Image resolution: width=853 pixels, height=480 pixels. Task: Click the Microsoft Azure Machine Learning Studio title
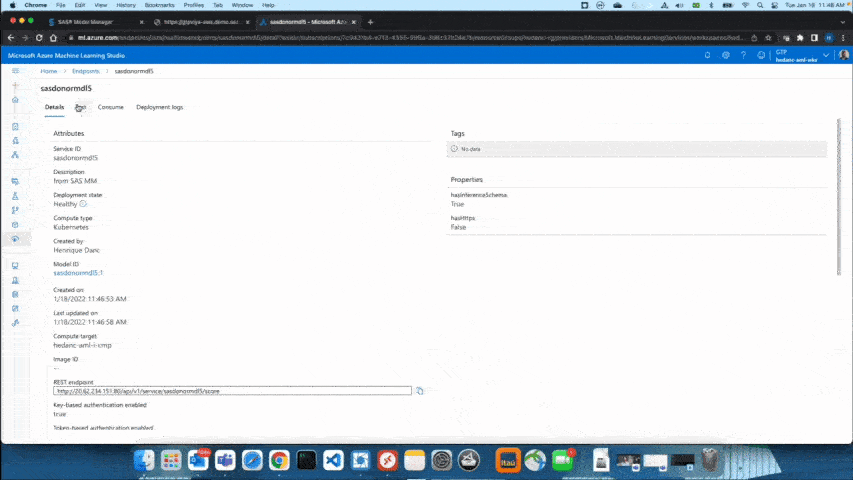coord(66,56)
